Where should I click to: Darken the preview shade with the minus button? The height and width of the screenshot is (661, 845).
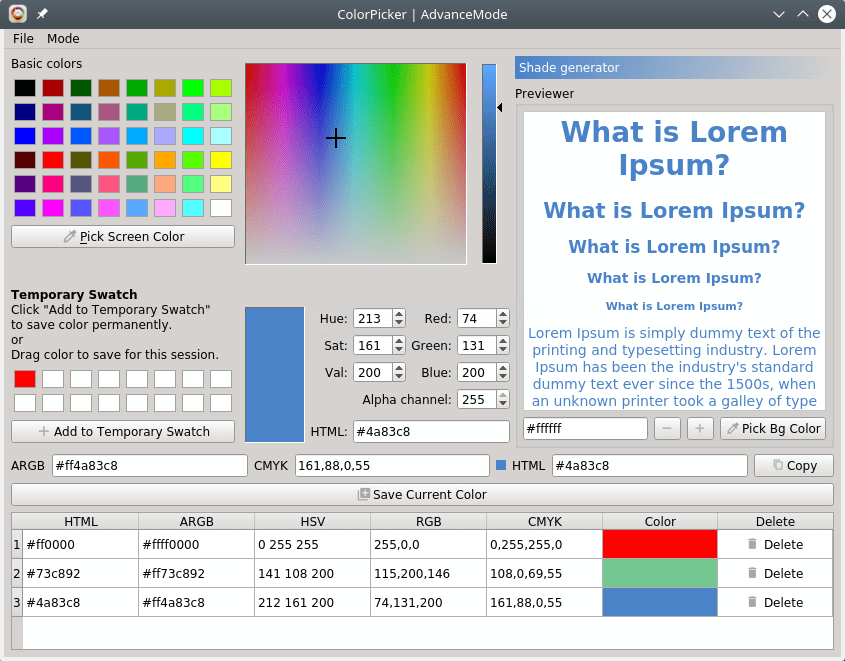click(x=667, y=428)
